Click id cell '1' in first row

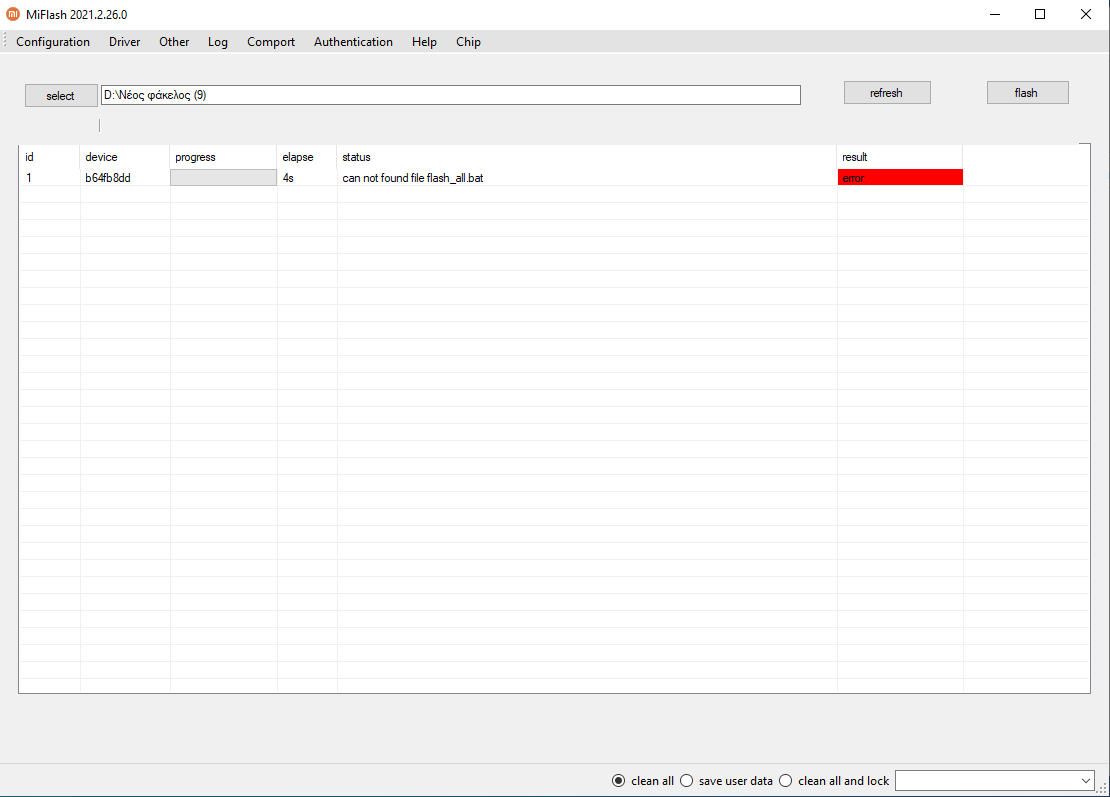click(x=29, y=178)
